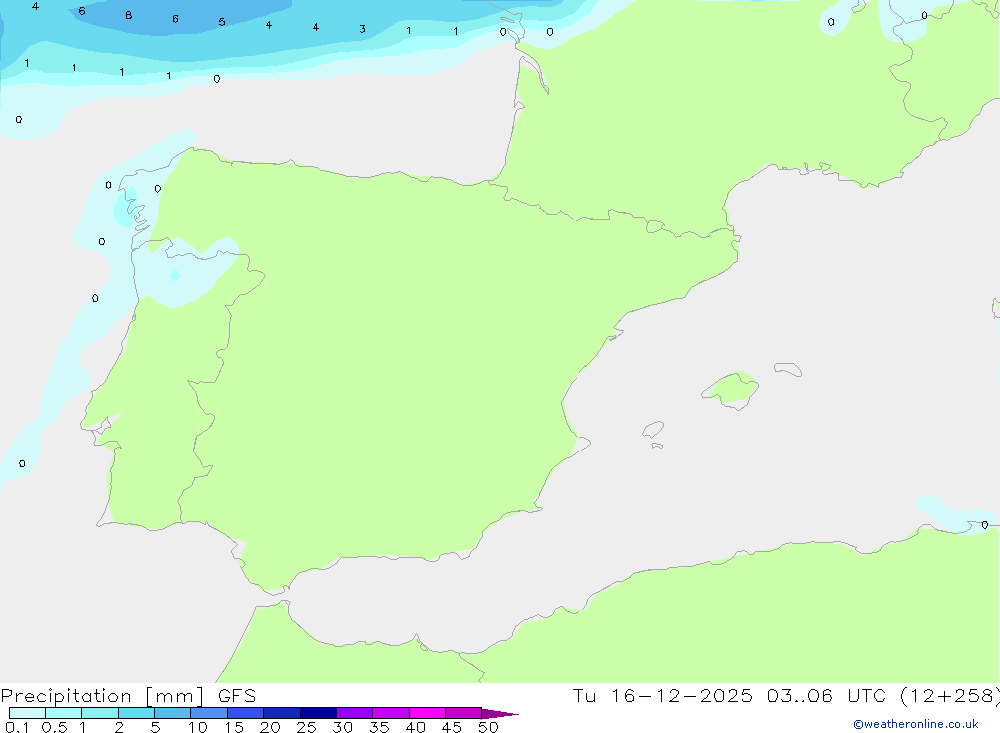The image size is (1000, 733).
Task: Click the 25–30 mm navy legend swatch
Action: pos(318,713)
